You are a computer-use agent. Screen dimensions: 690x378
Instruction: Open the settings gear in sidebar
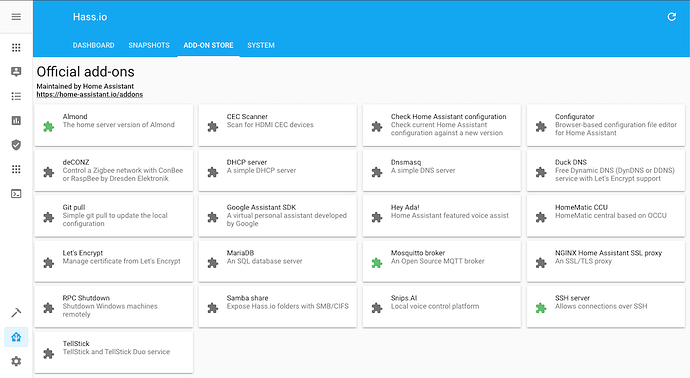[x=16, y=361]
